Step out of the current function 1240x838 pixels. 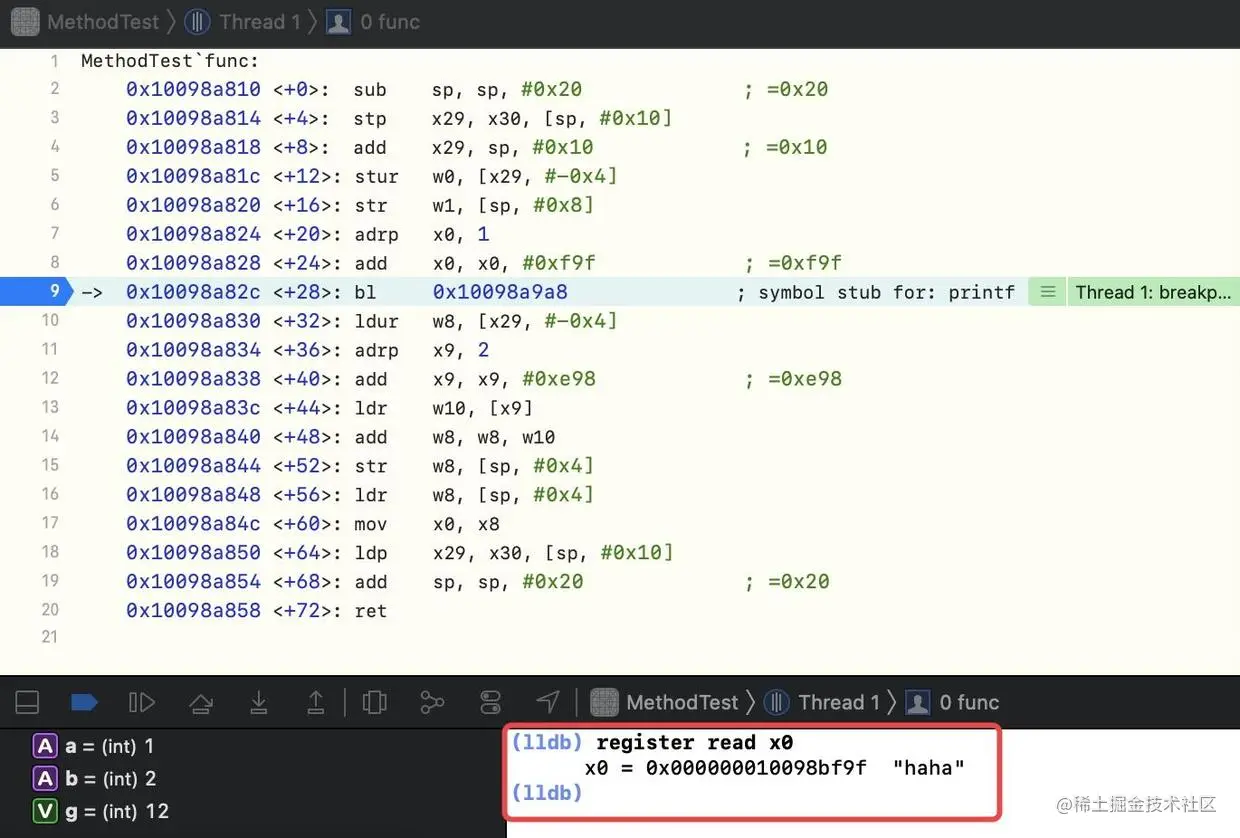(316, 702)
